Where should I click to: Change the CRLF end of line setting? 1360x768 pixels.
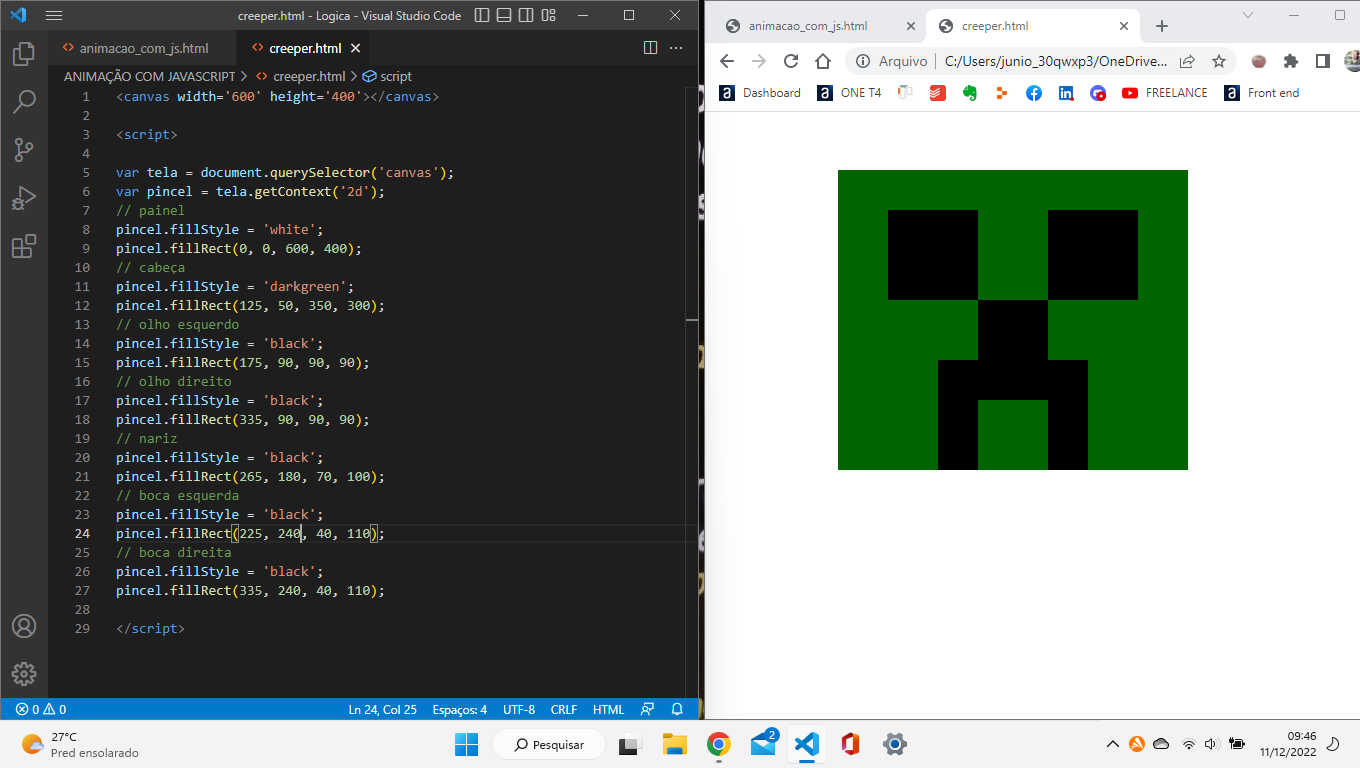(x=564, y=709)
